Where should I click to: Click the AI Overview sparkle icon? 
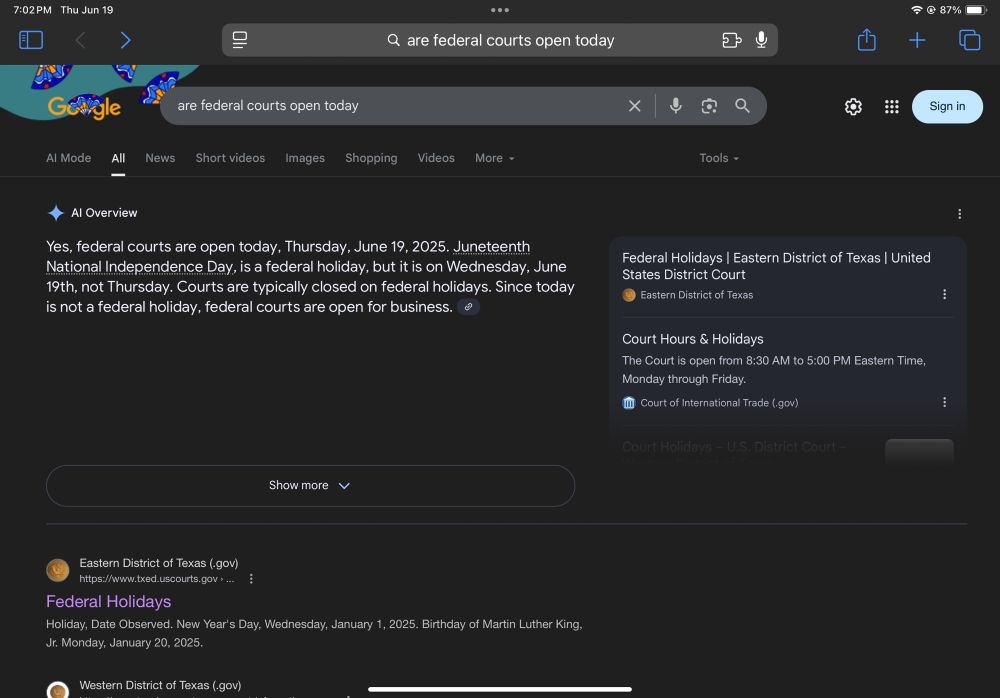[55, 213]
